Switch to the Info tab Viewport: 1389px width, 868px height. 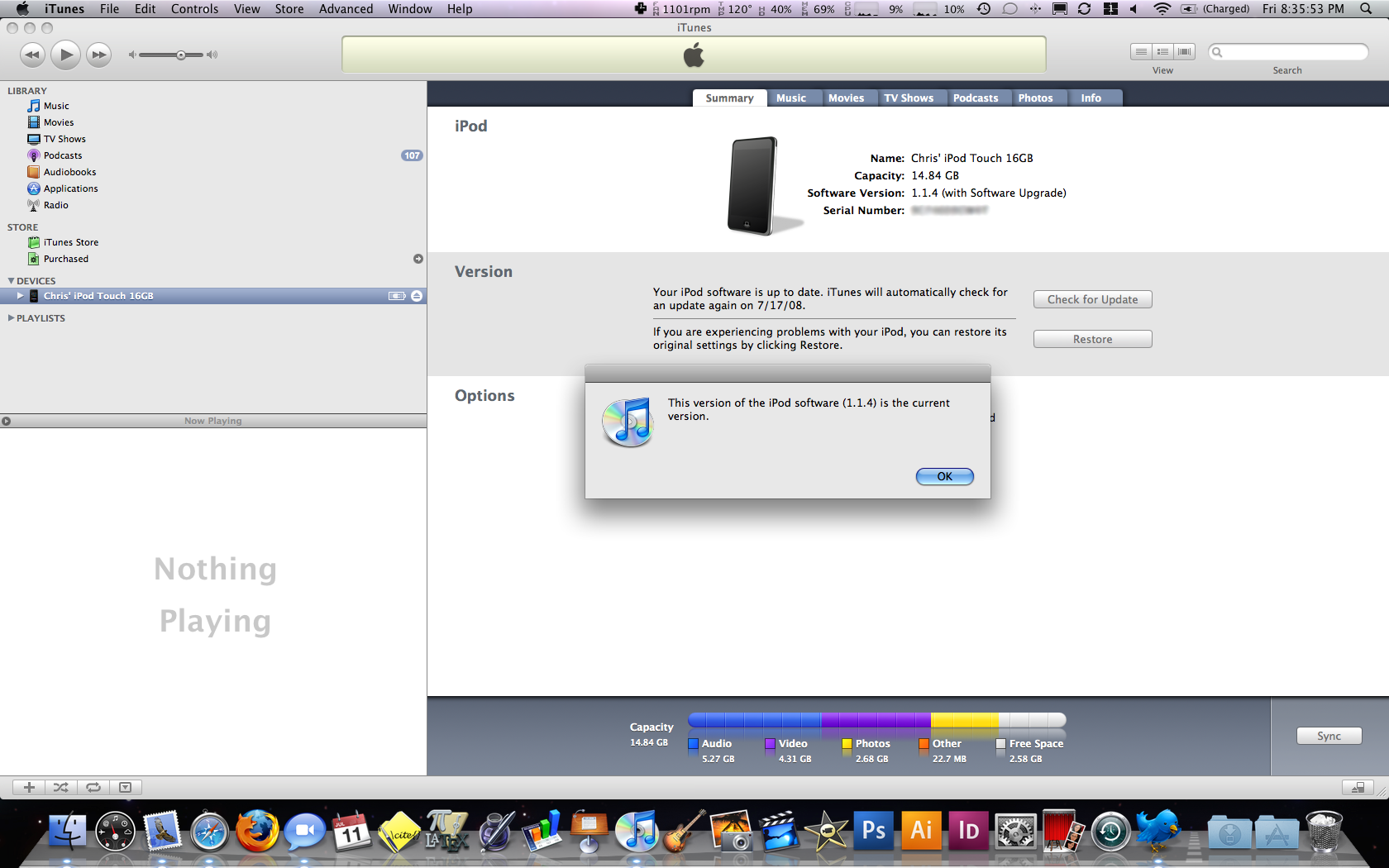click(1091, 98)
